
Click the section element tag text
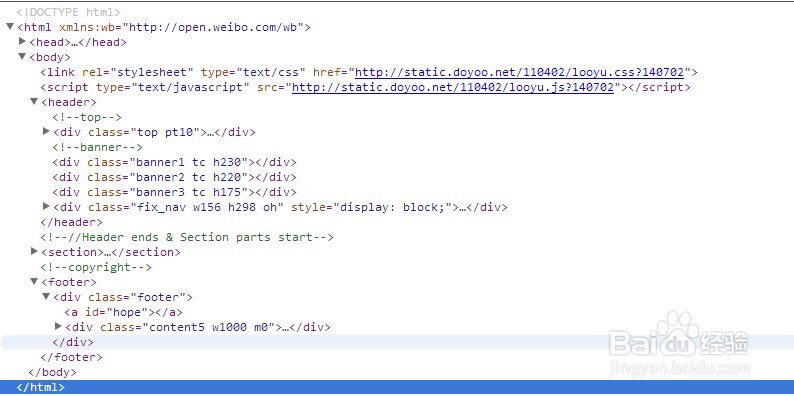(111, 252)
